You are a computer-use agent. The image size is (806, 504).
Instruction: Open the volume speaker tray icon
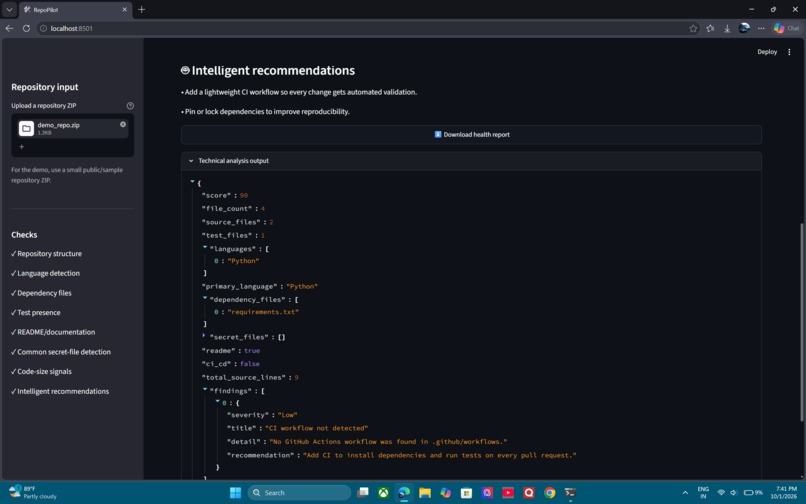(734, 493)
